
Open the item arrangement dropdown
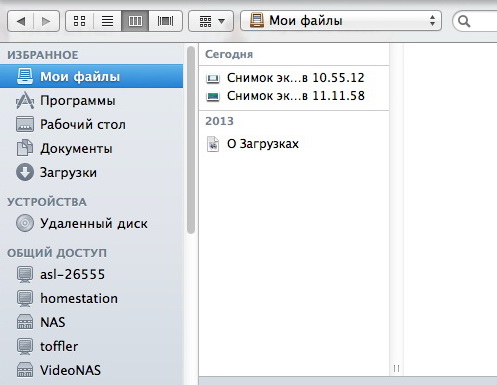(211, 21)
